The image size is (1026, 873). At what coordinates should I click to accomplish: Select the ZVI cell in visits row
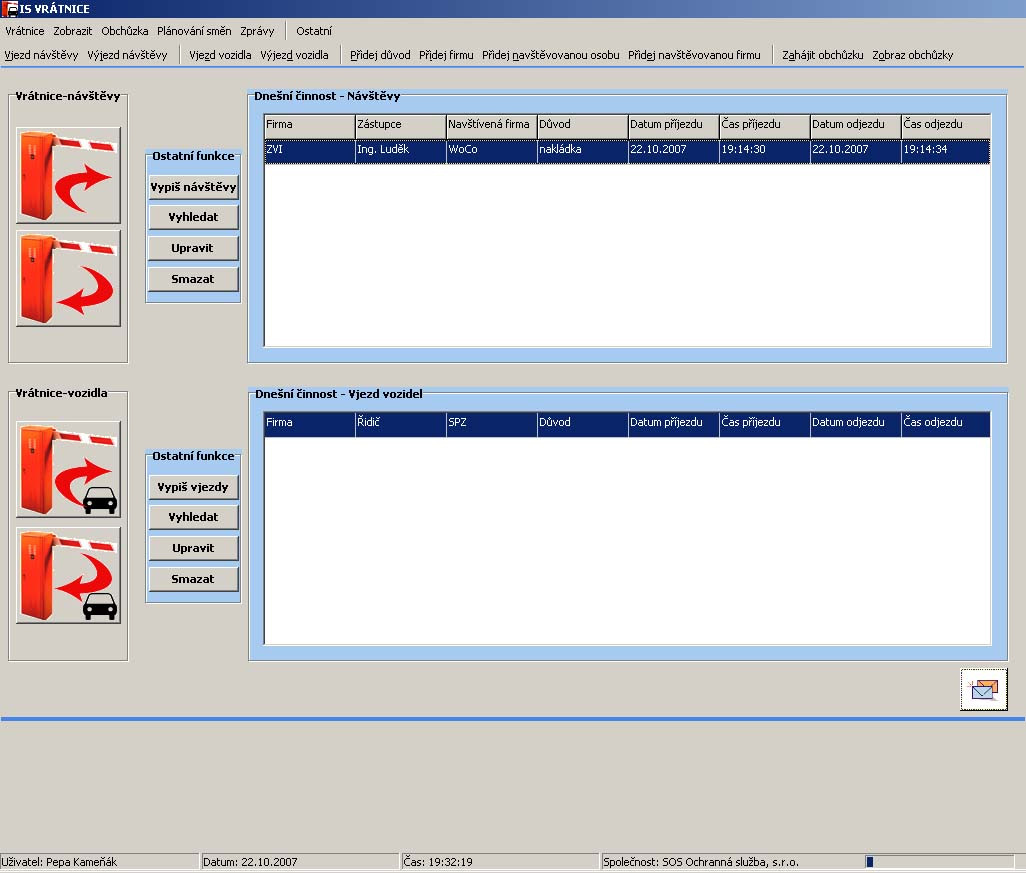pyautogui.click(x=310, y=151)
